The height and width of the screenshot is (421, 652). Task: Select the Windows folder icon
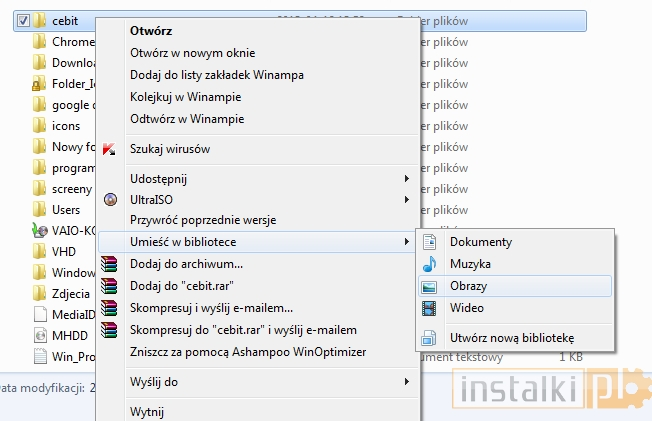[x=39, y=272]
